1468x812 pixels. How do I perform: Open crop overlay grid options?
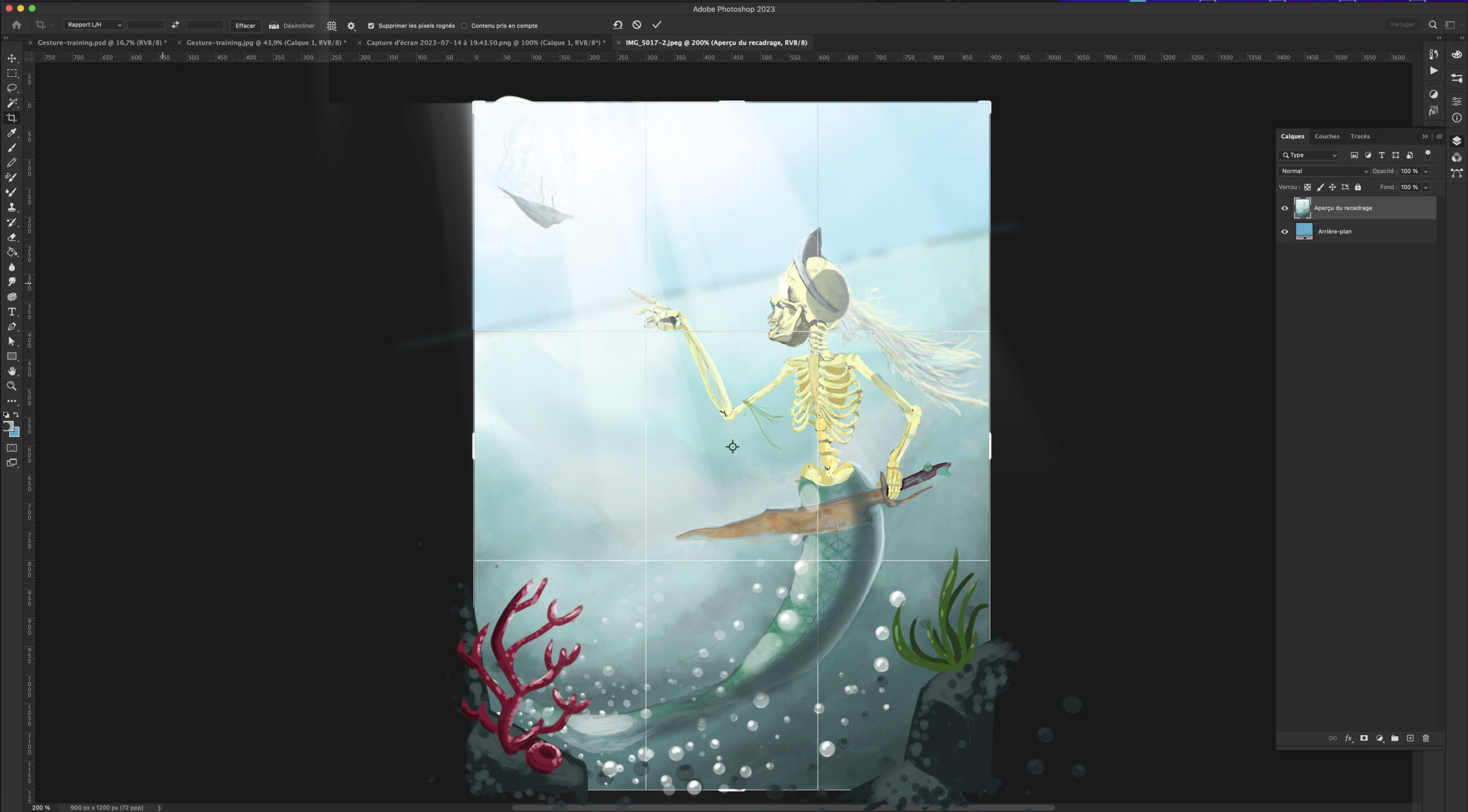(331, 26)
